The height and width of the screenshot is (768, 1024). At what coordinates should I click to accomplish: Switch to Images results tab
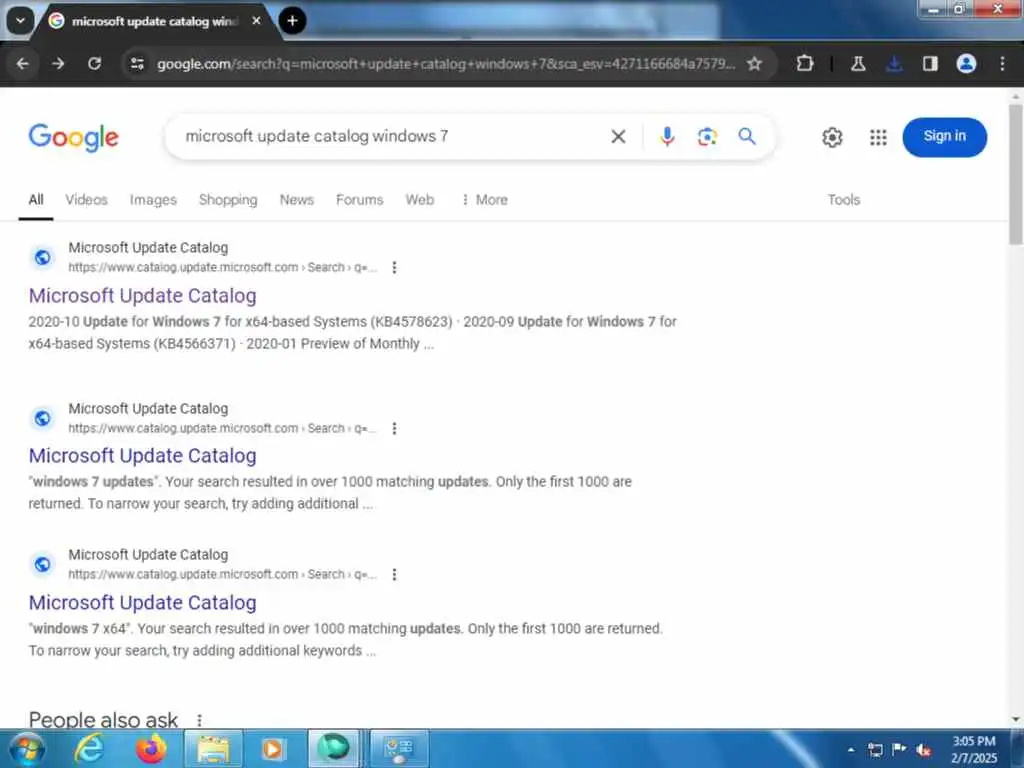tap(153, 200)
